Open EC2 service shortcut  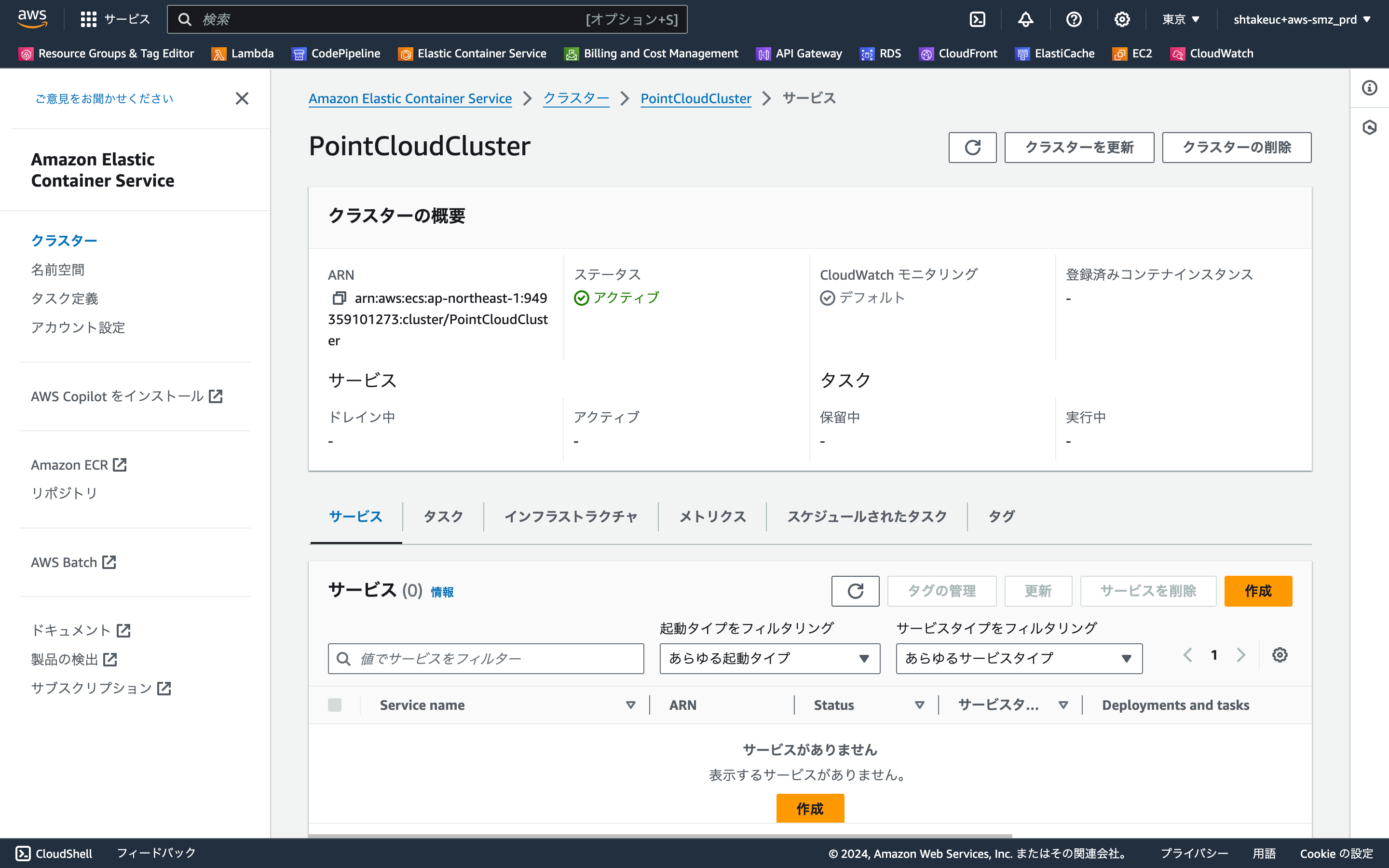1132,54
